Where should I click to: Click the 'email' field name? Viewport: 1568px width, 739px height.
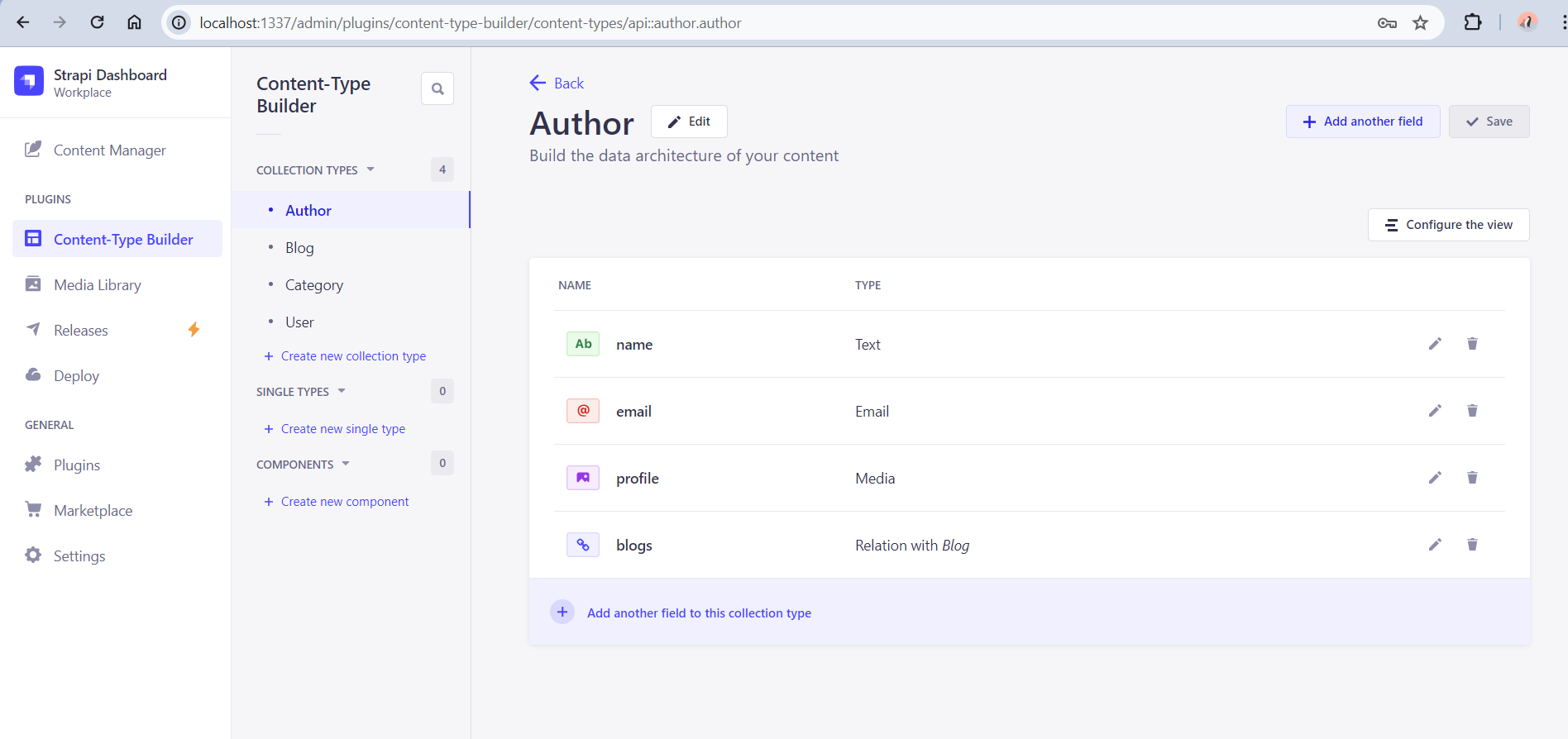click(633, 411)
